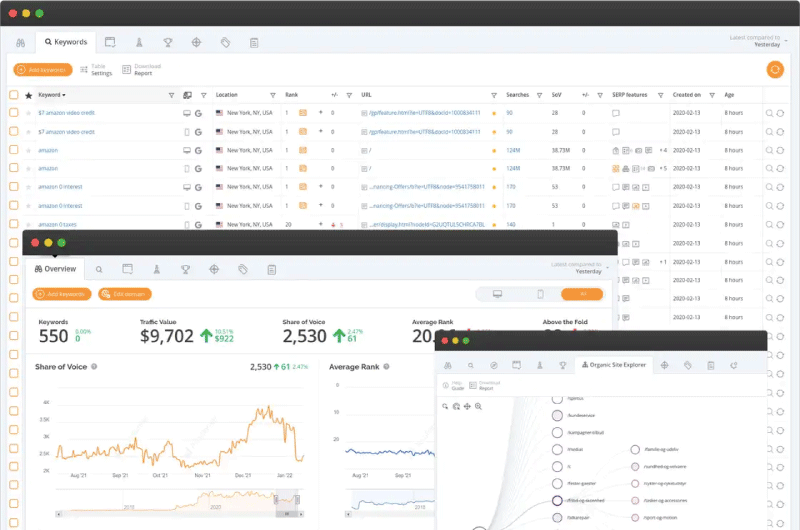Open the trophy icon tab in the Overview window
Image resolution: width=800 pixels, height=530 pixels.
click(185, 269)
